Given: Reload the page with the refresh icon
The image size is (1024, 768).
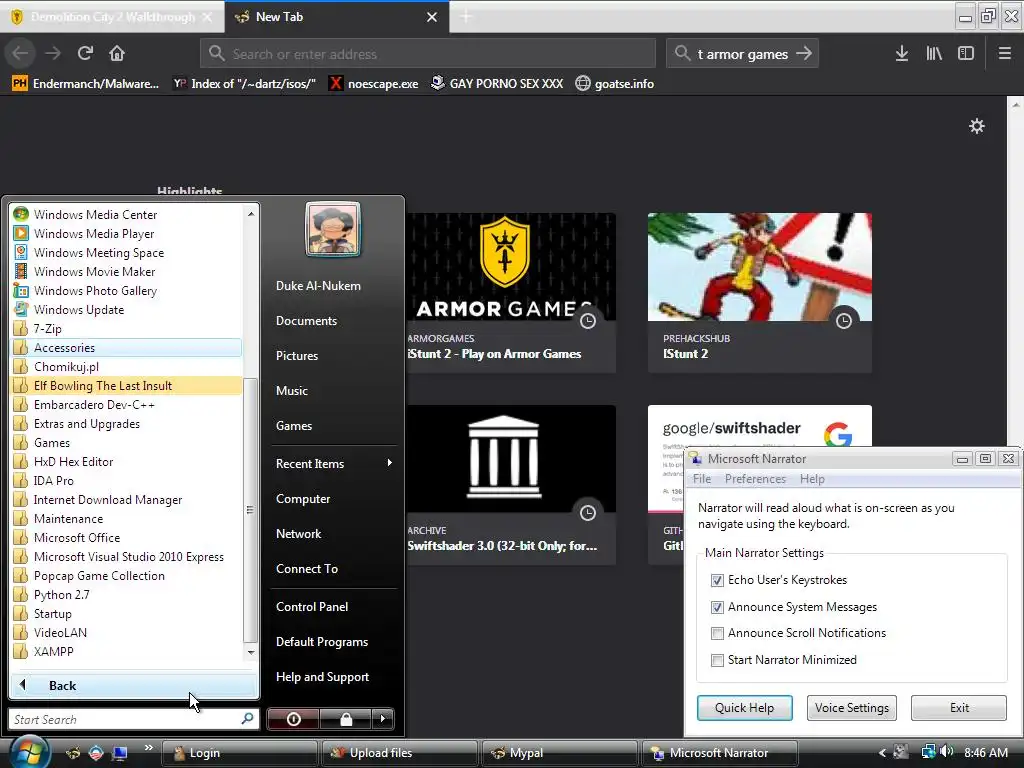Looking at the screenshot, I should 85,53.
